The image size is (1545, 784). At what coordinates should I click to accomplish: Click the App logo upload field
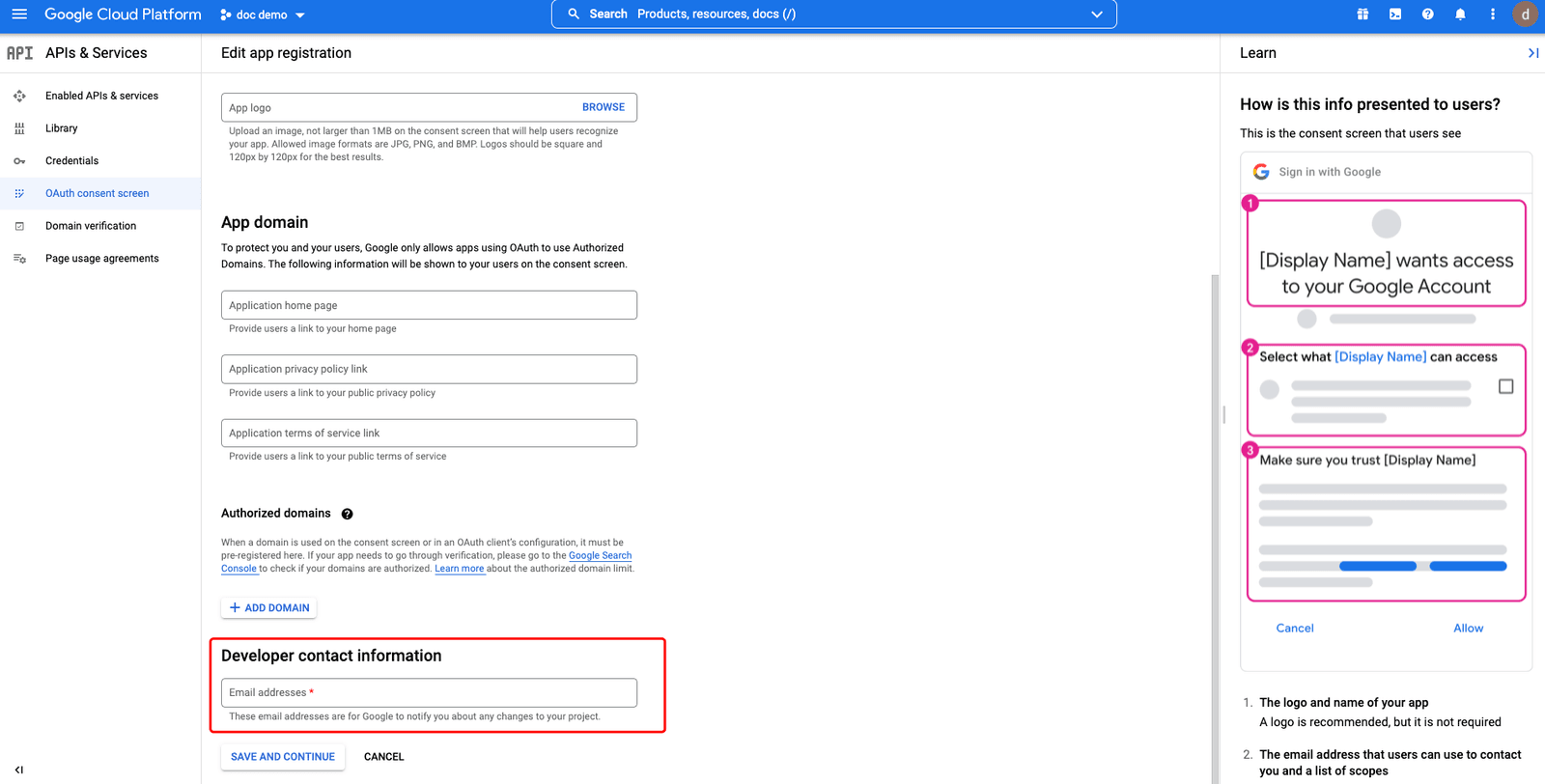coord(429,107)
